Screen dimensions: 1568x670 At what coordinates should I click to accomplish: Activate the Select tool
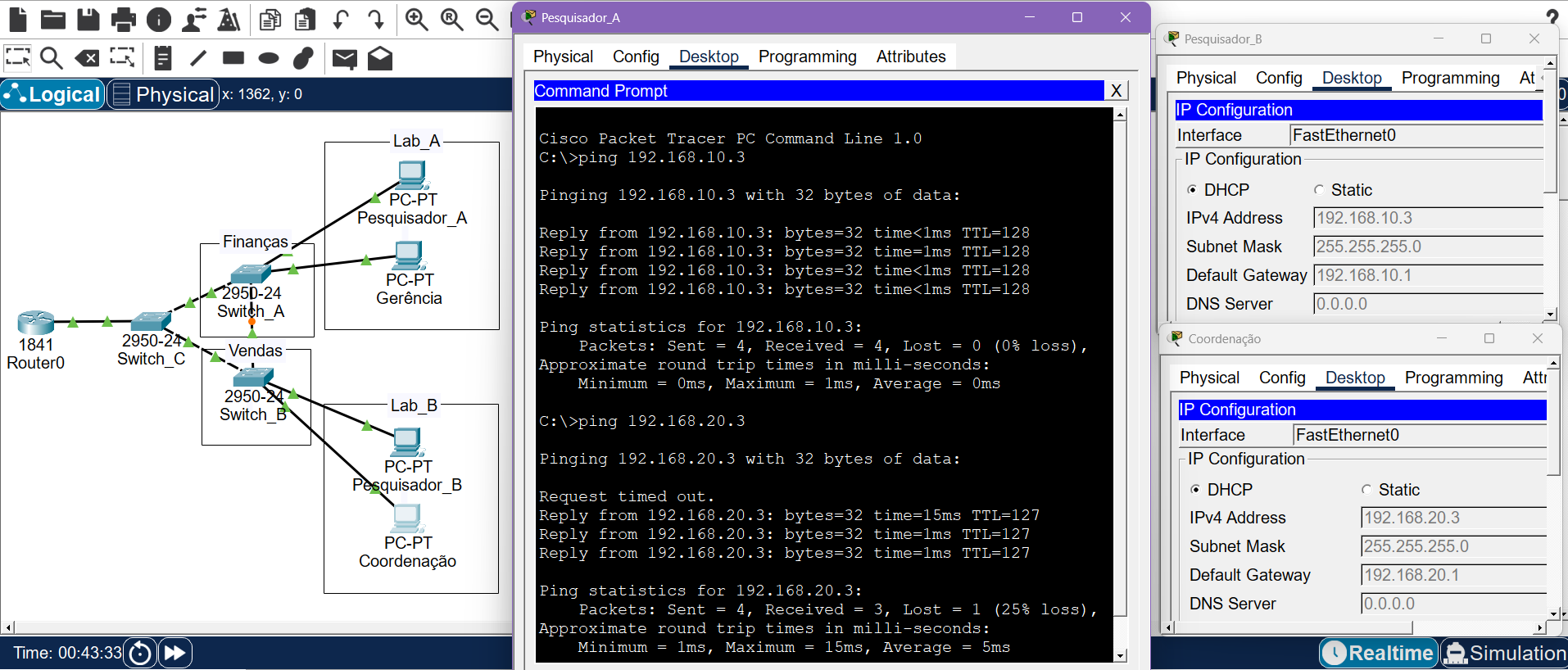pos(18,57)
